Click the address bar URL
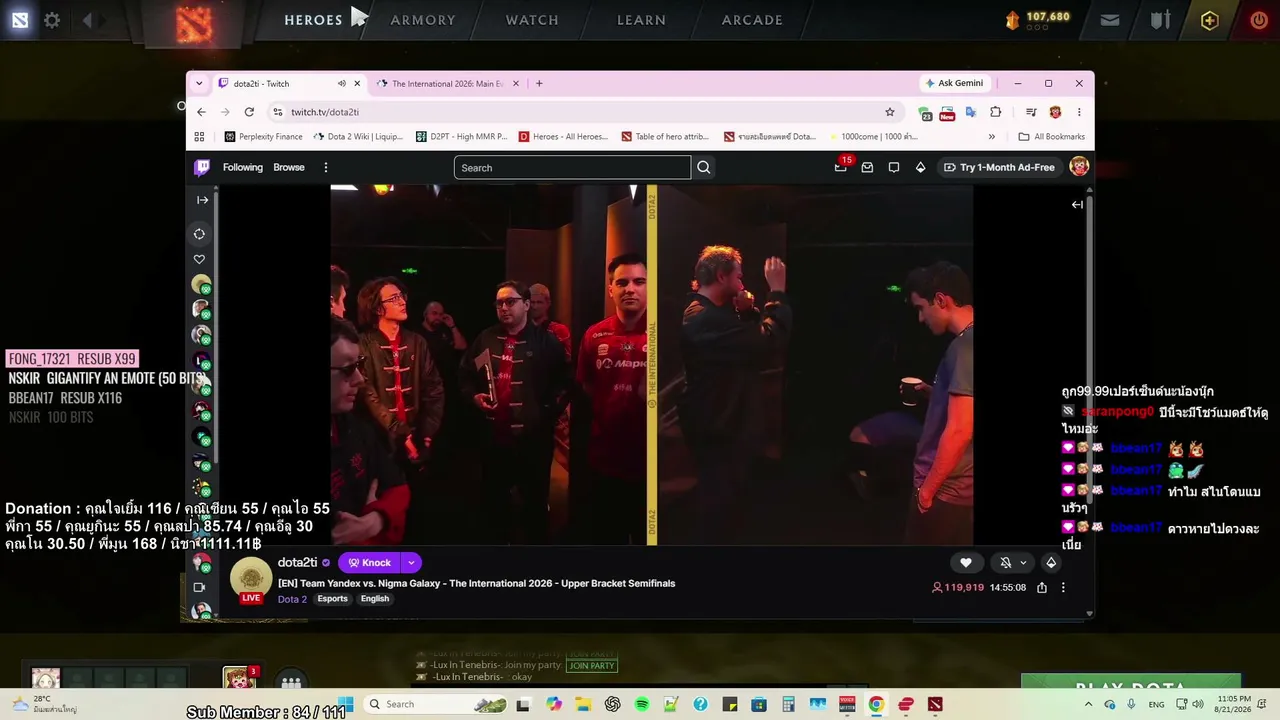This screenshot has width=1280, height=720. coord(325,112)
